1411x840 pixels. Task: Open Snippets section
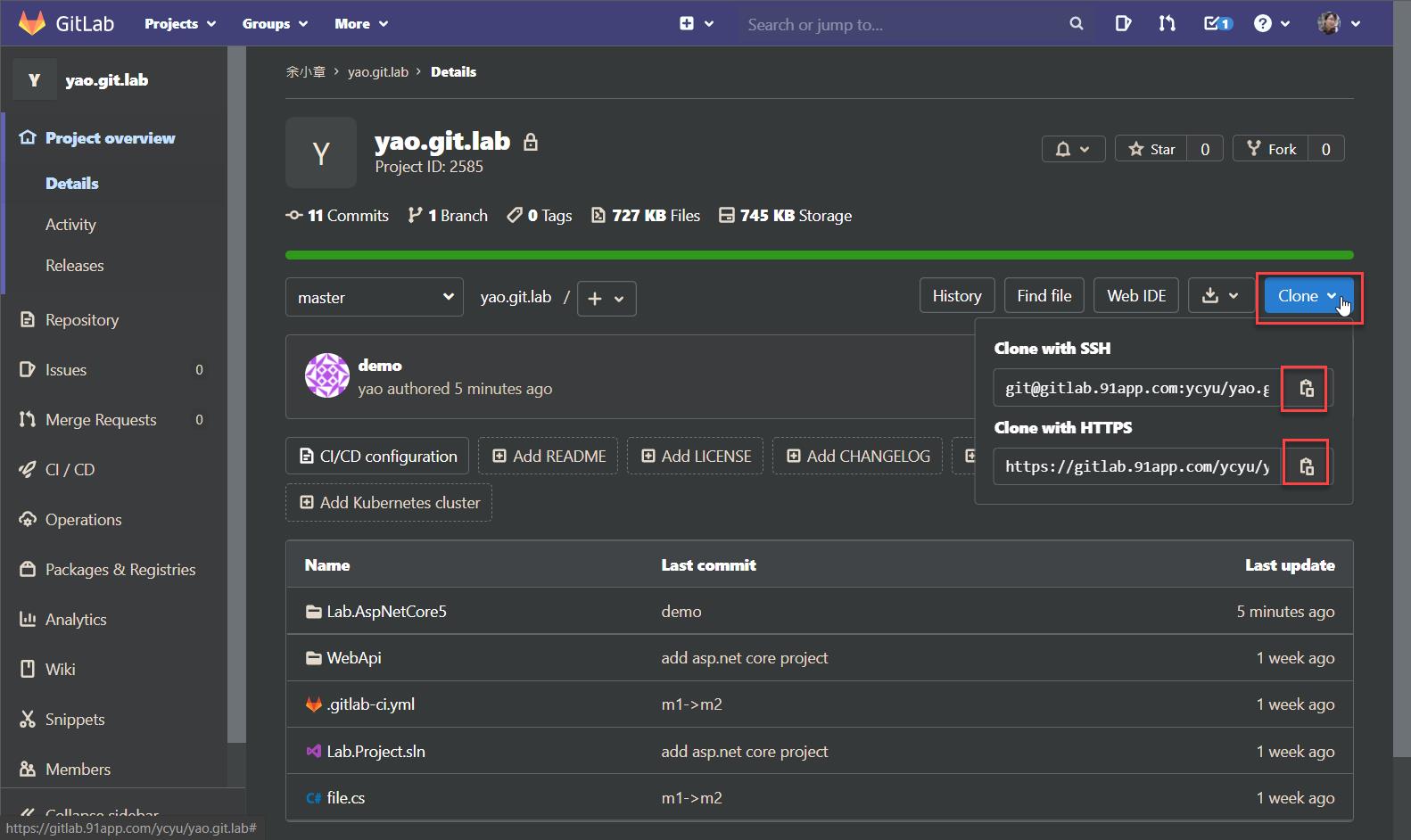point(75,720)
